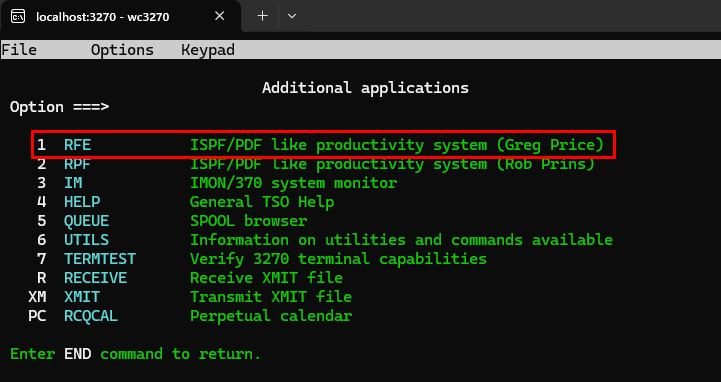Click 'SPOOL browser' description
This screenshot has height=382, width=721.
pos(248,221)
